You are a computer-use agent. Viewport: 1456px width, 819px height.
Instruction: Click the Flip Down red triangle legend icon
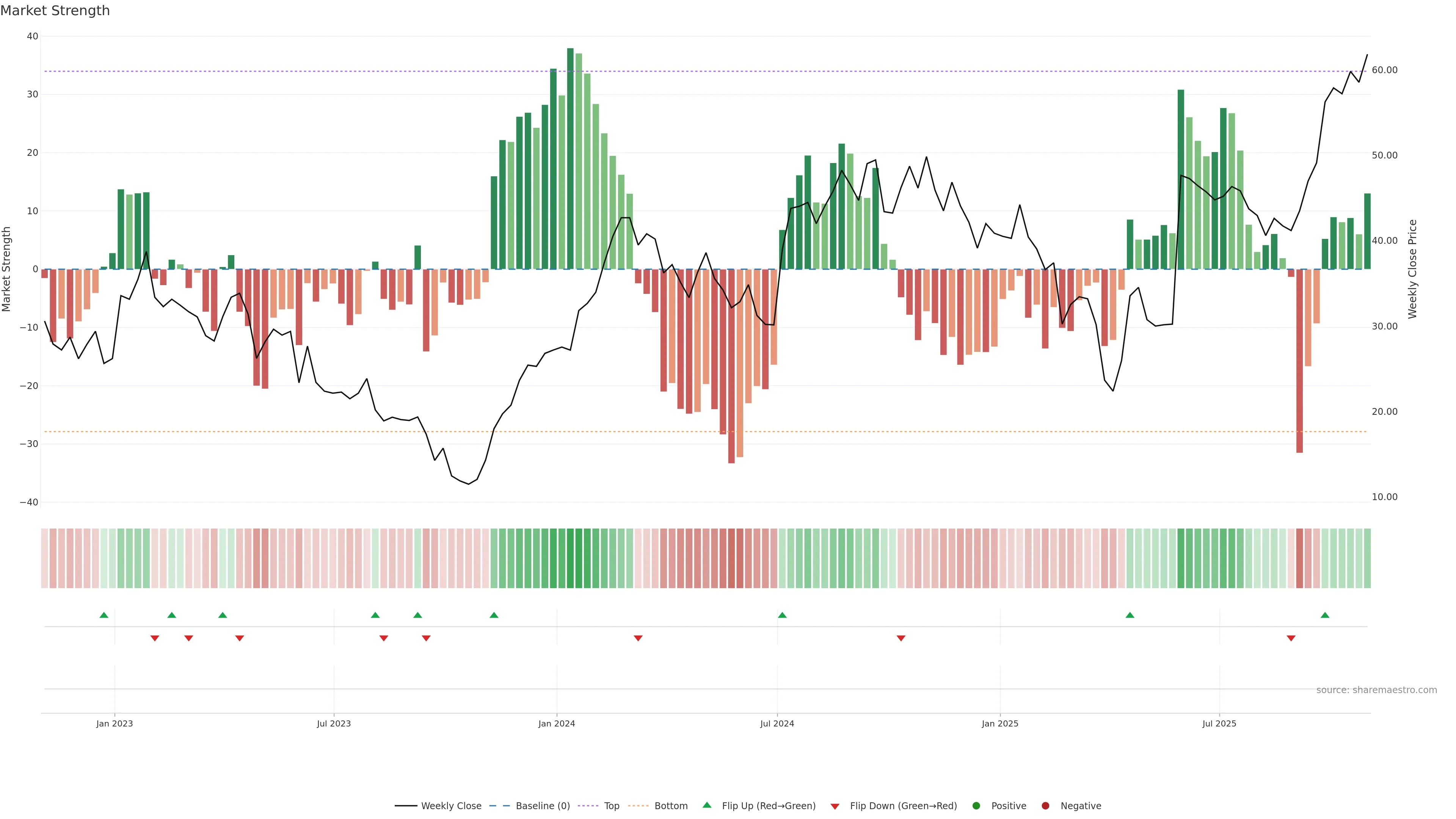click(835, 806)
